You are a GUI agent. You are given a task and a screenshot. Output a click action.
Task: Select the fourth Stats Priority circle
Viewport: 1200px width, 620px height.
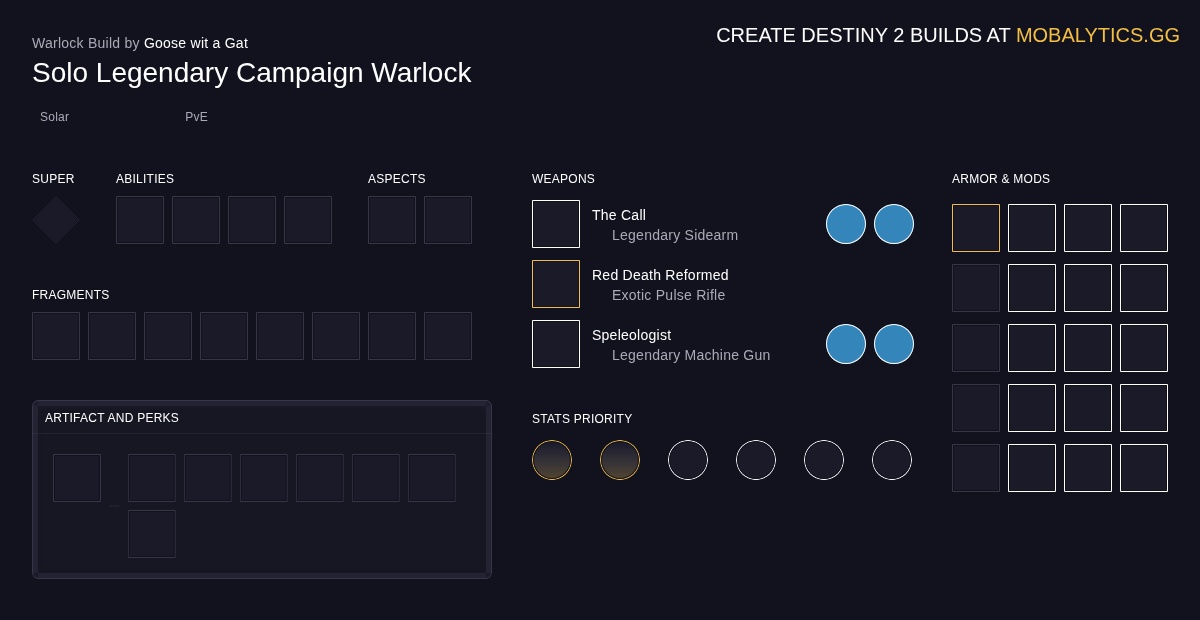(756, 460)
